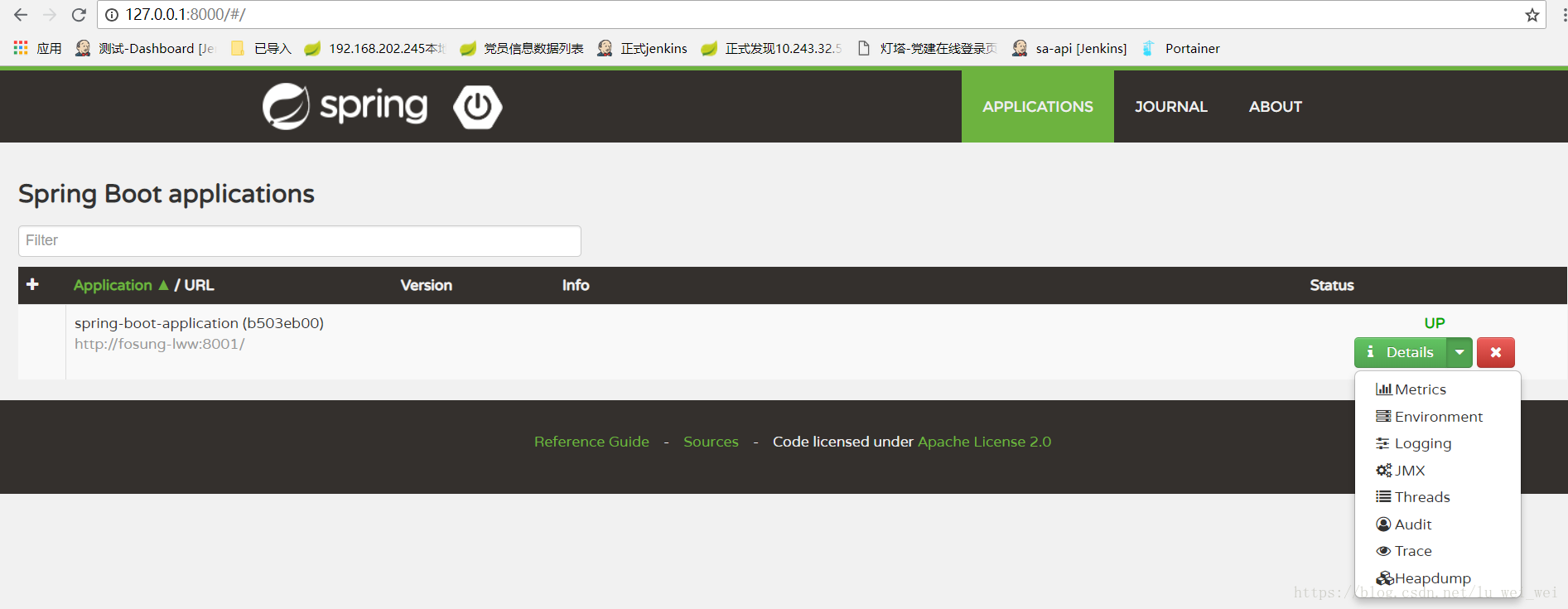Open the 已导入 bookmarks folder

click(x=261, y=48)
